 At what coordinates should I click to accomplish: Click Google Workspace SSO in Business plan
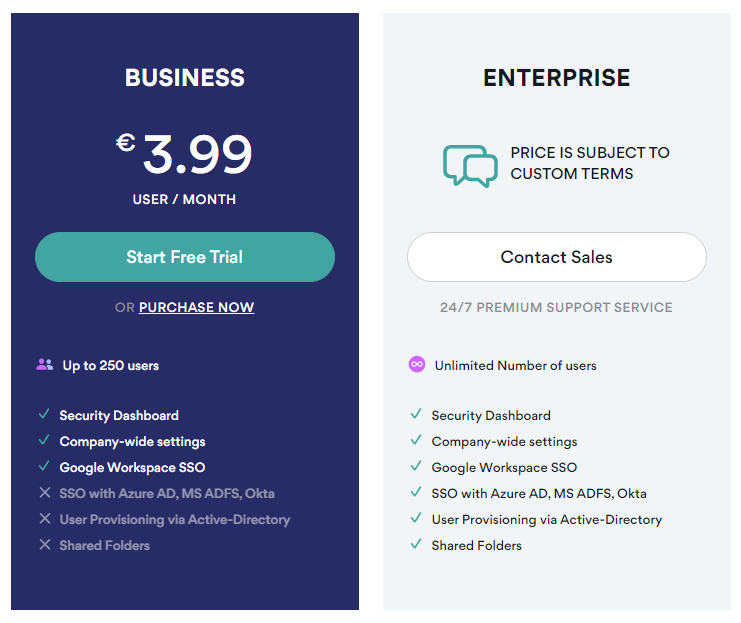132,467
